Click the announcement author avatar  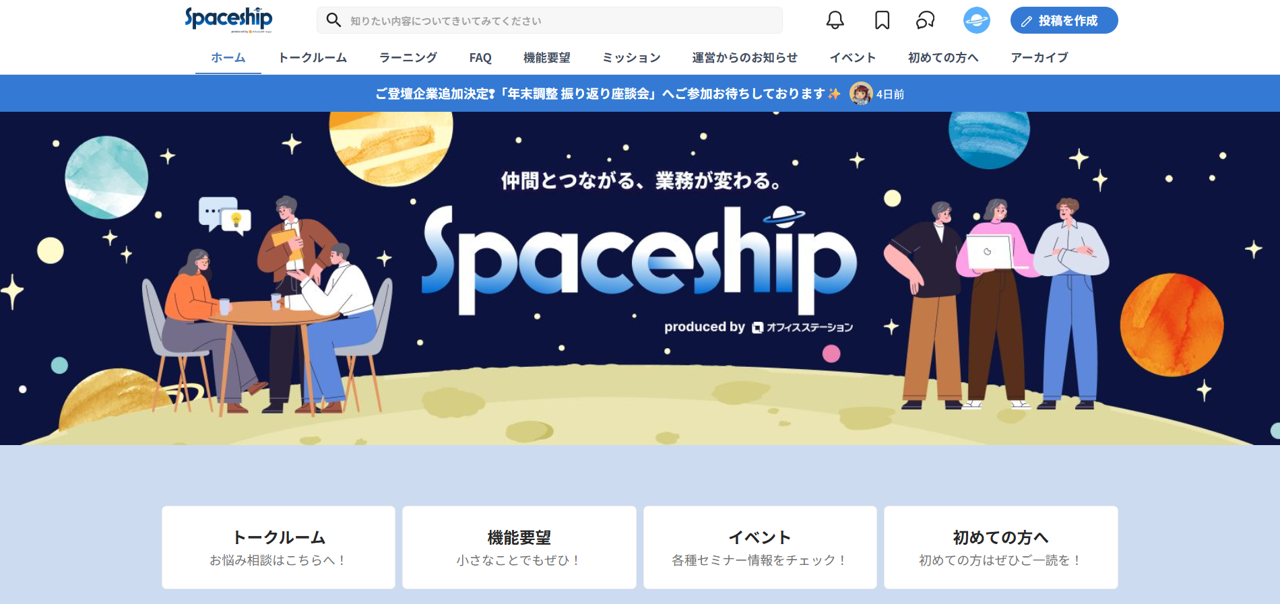pos(860,93)
